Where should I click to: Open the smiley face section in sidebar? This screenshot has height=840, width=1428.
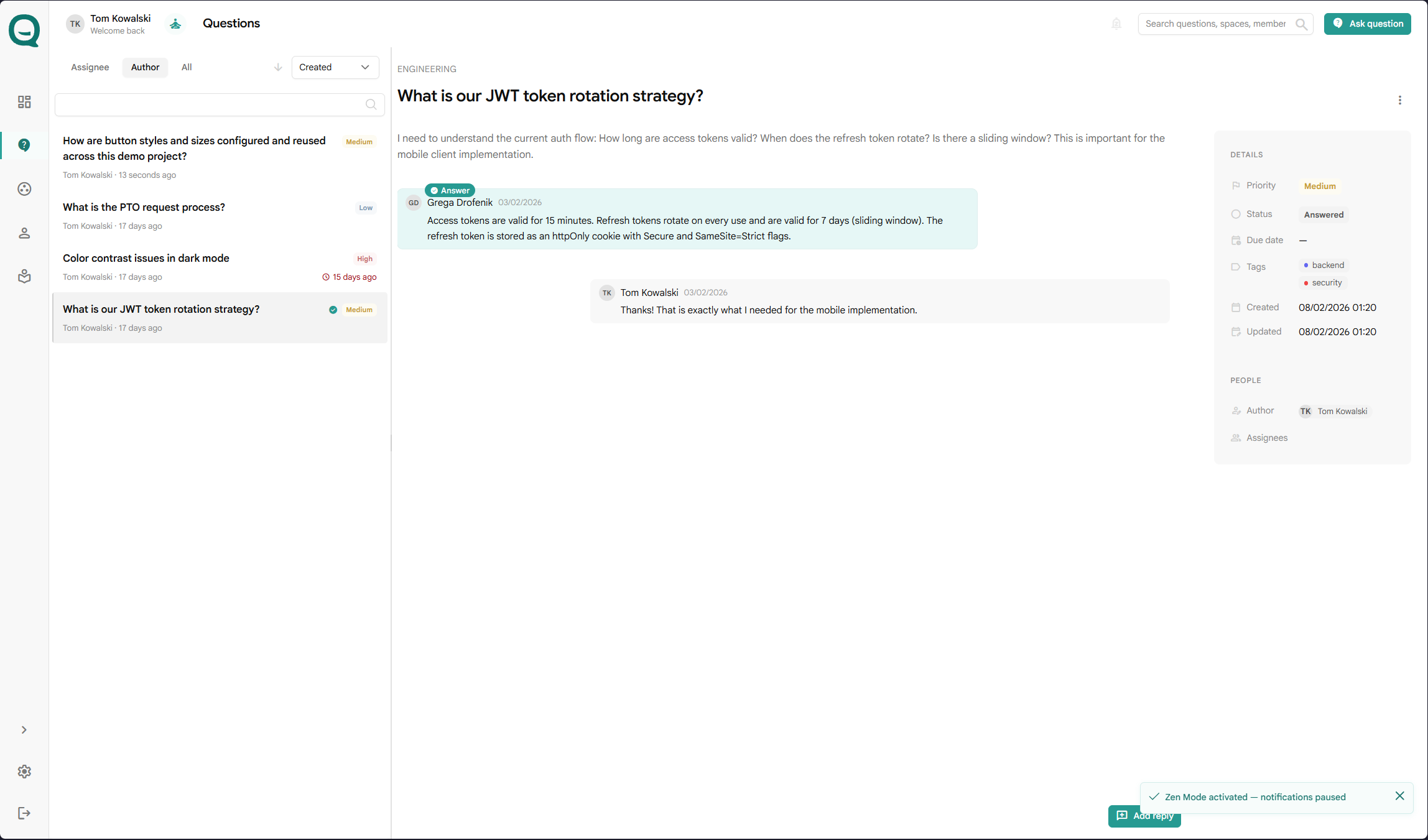[x=24, y=189]
